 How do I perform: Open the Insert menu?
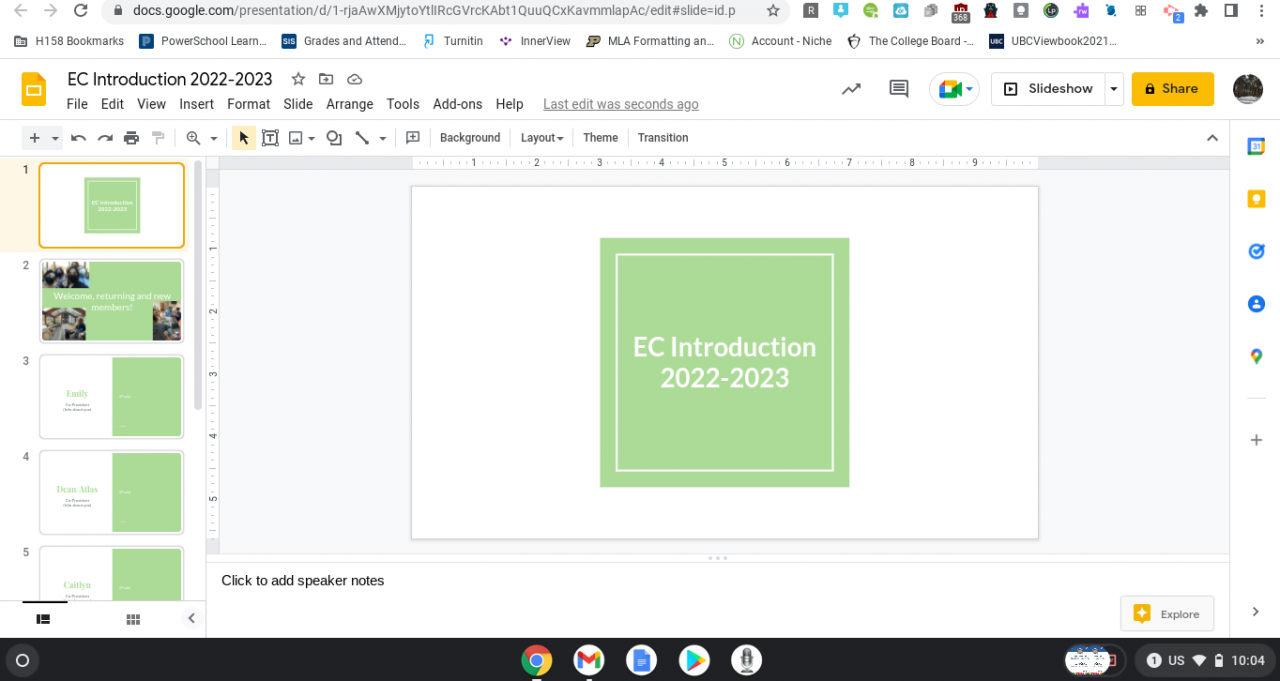(x=196, y=104)
